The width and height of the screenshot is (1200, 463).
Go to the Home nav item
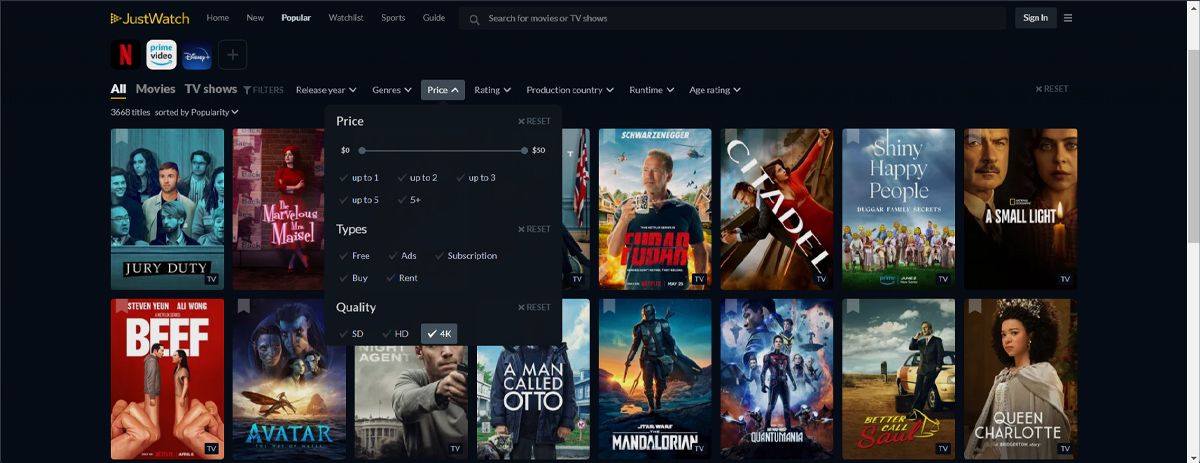[217, 18]
